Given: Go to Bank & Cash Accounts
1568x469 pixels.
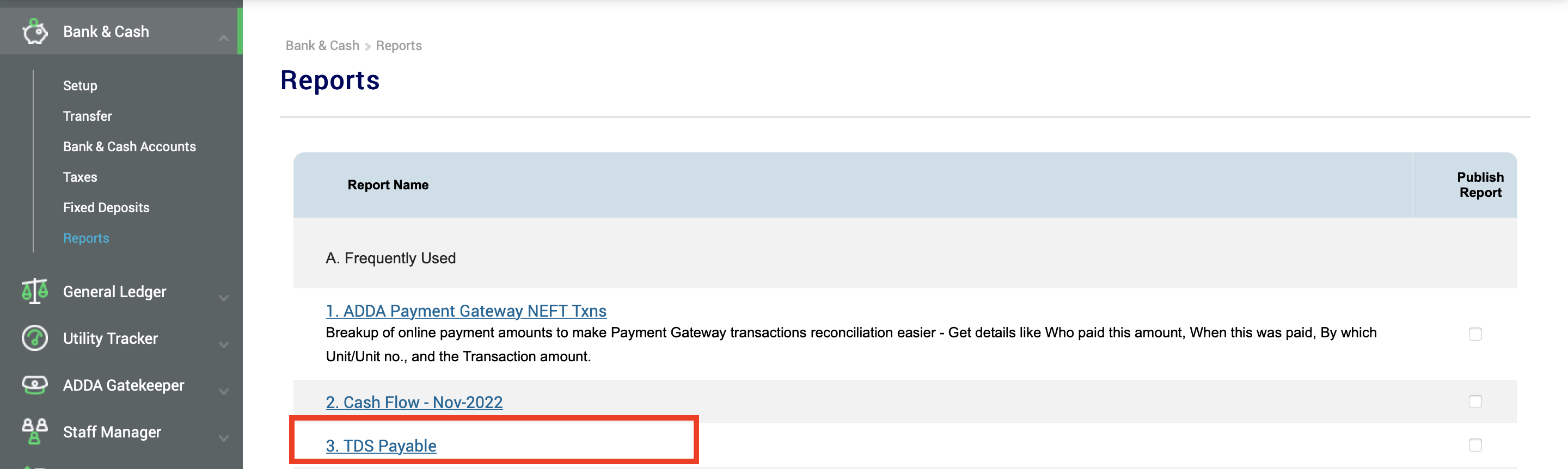Looking at the screenshot, I should [x=129, y=146].
